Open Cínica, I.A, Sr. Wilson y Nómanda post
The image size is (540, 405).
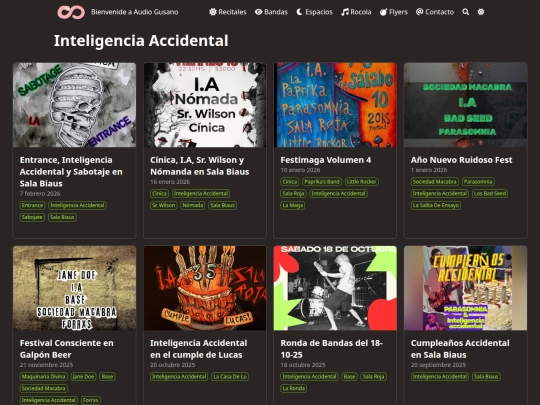(200, 166)
